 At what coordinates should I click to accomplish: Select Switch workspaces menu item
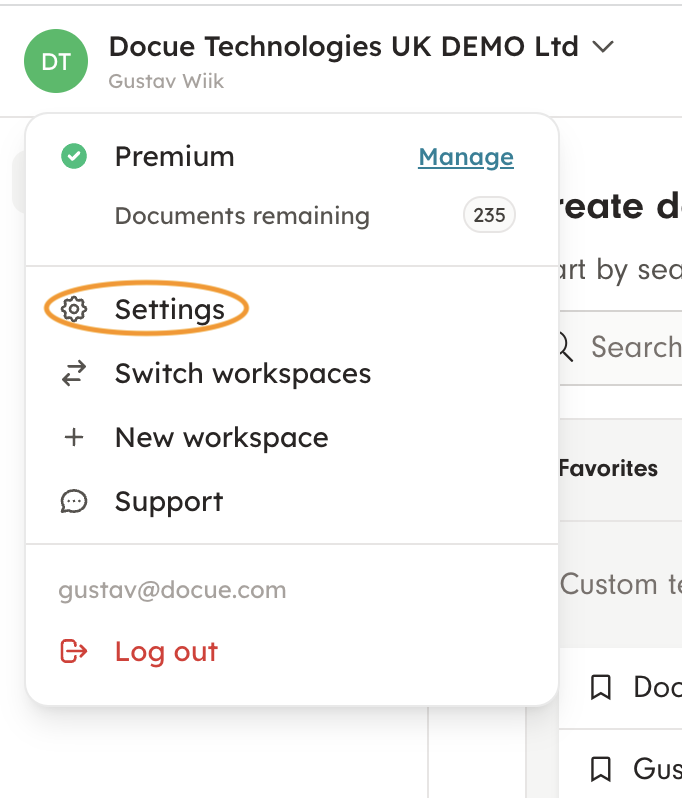click(242, 374)
